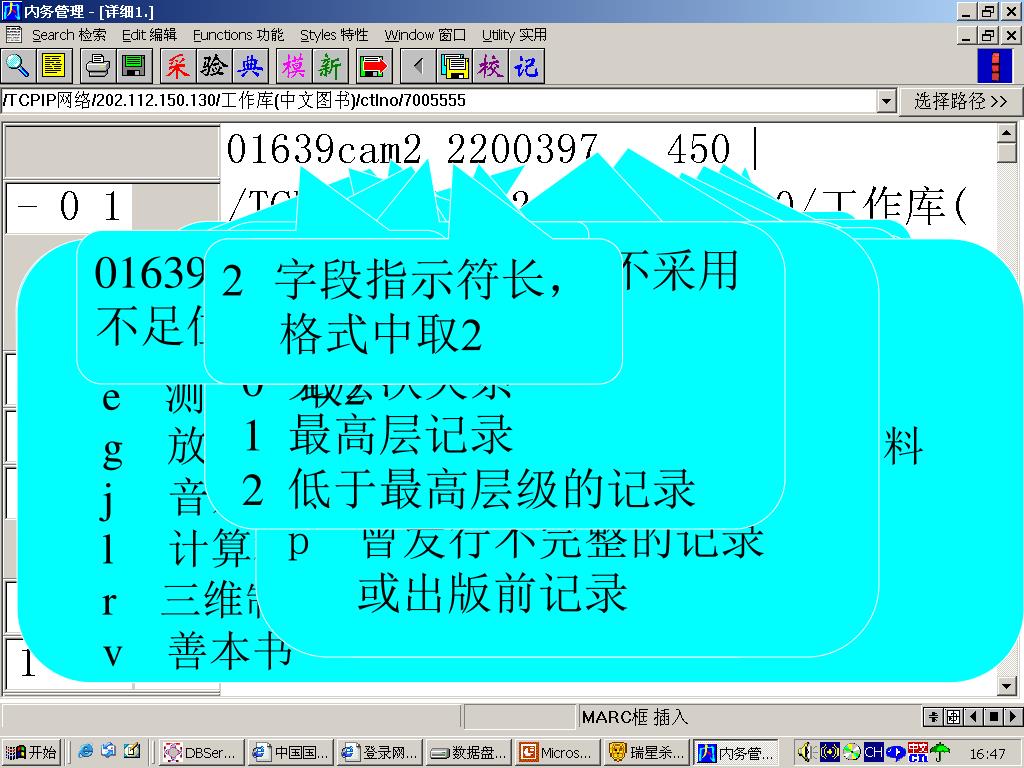Switch to DBSer... taskbar window
1024x768 pixels.
pos(201,752)
